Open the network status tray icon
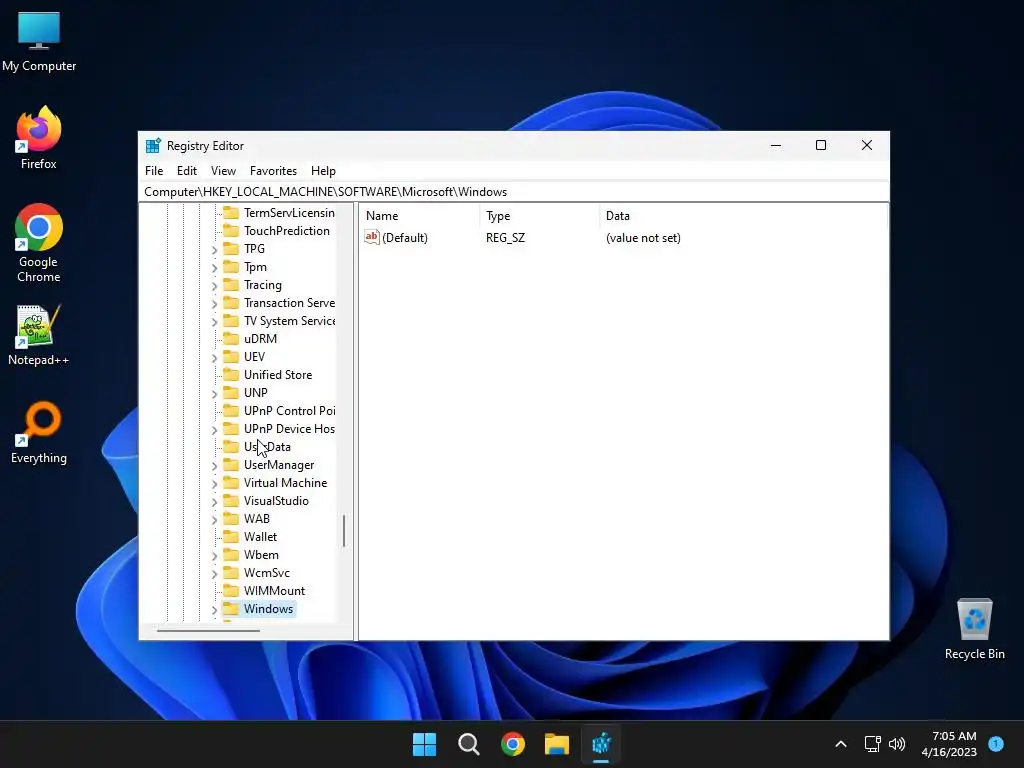 [x=872, y=744]
